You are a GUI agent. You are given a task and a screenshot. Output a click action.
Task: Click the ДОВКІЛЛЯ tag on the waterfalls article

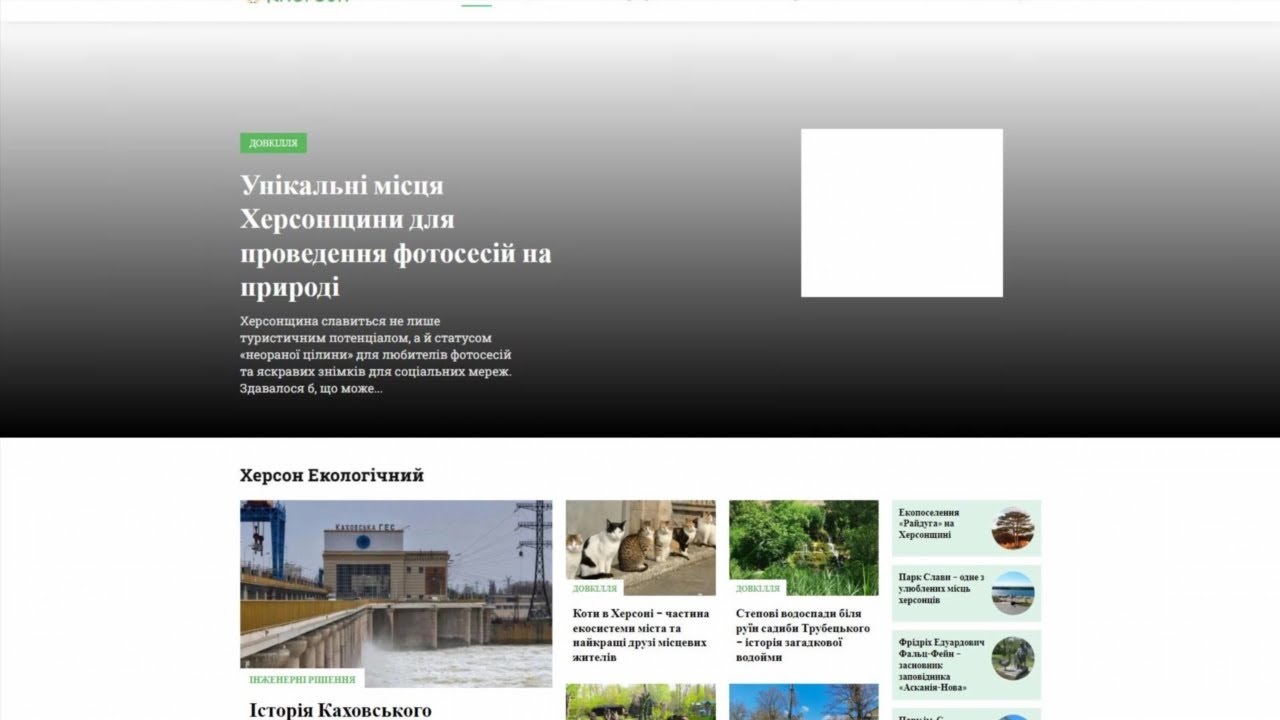[757, 588]
